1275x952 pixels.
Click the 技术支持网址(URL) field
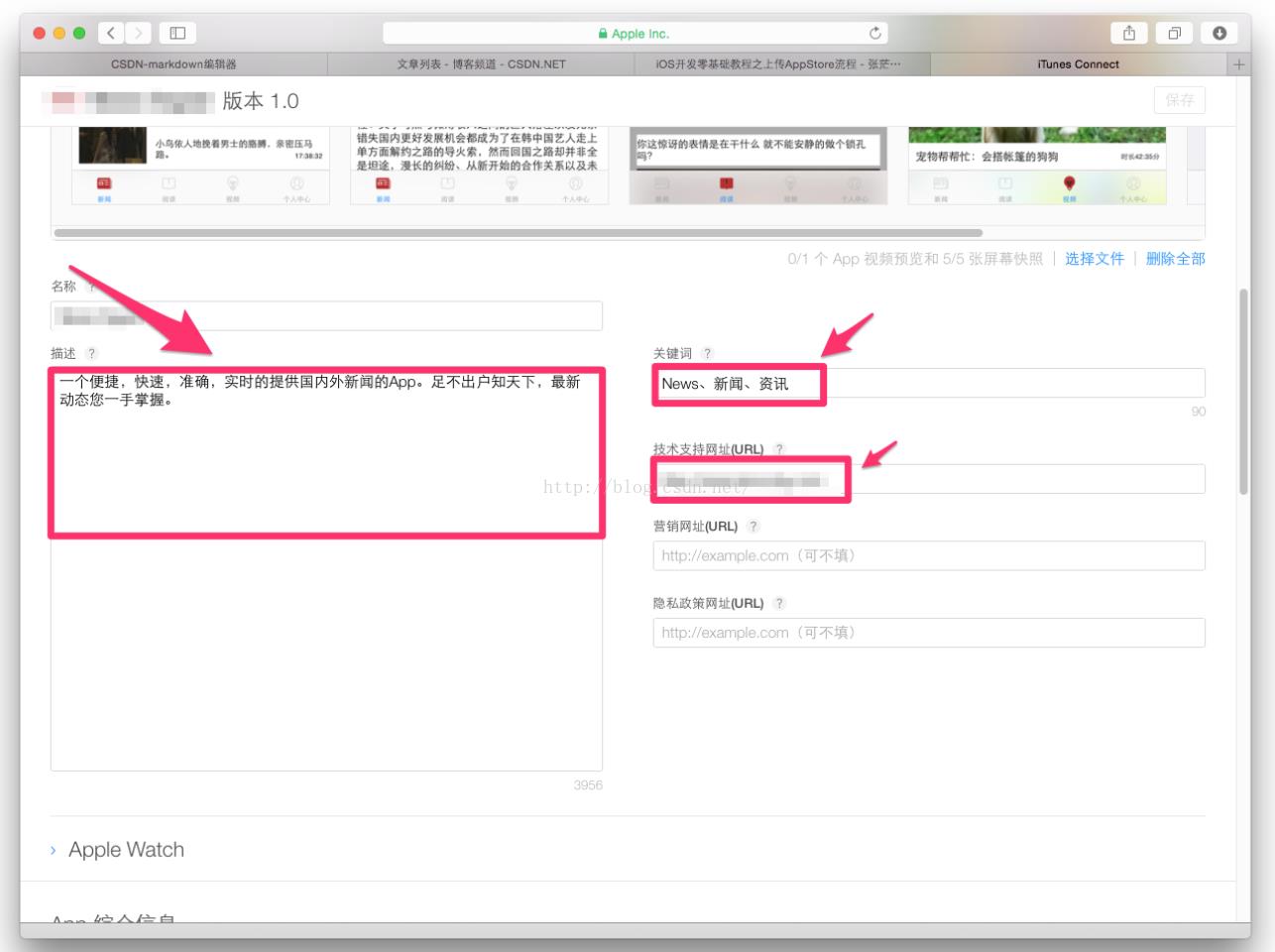coord(929,479)
